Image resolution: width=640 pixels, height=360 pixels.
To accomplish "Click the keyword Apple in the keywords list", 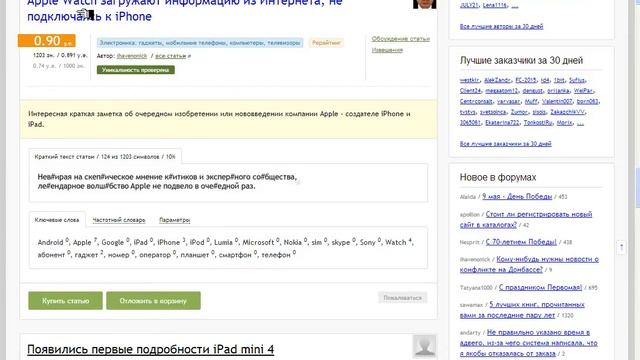I will (x=82, y=242).
